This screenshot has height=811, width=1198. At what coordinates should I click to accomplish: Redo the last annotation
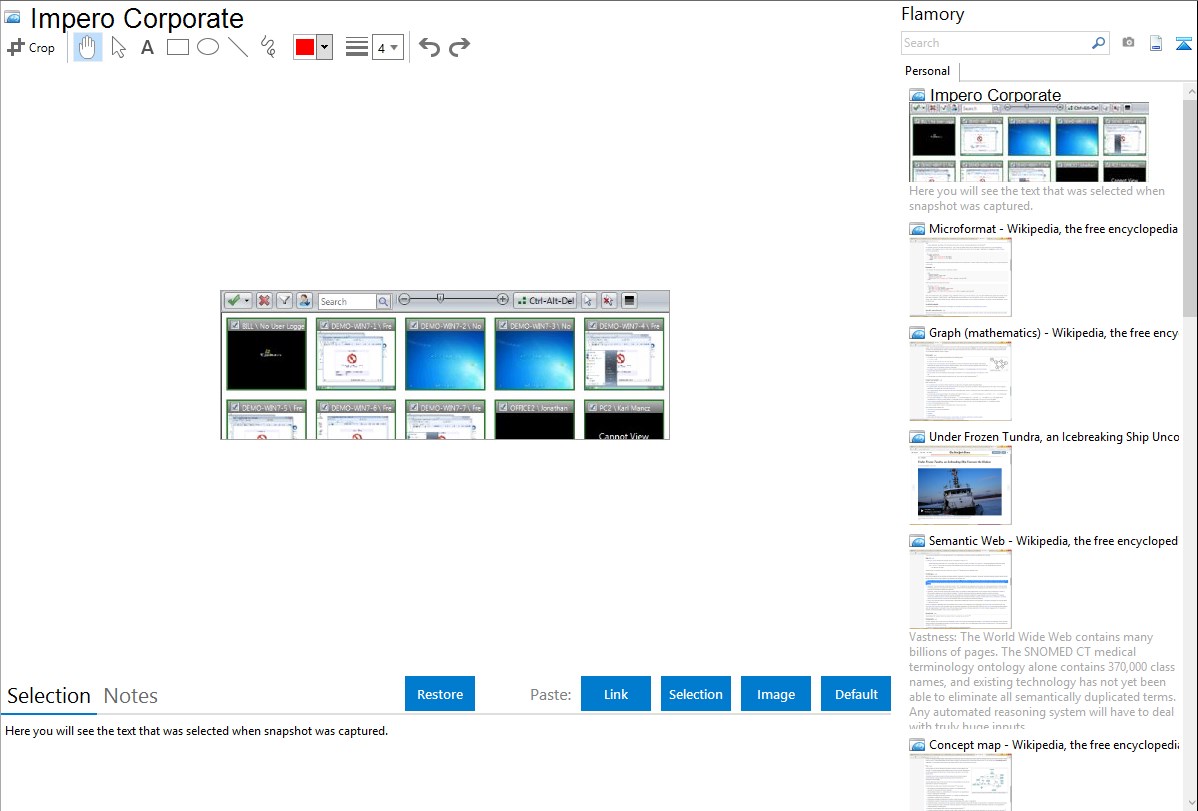point(459,47)
